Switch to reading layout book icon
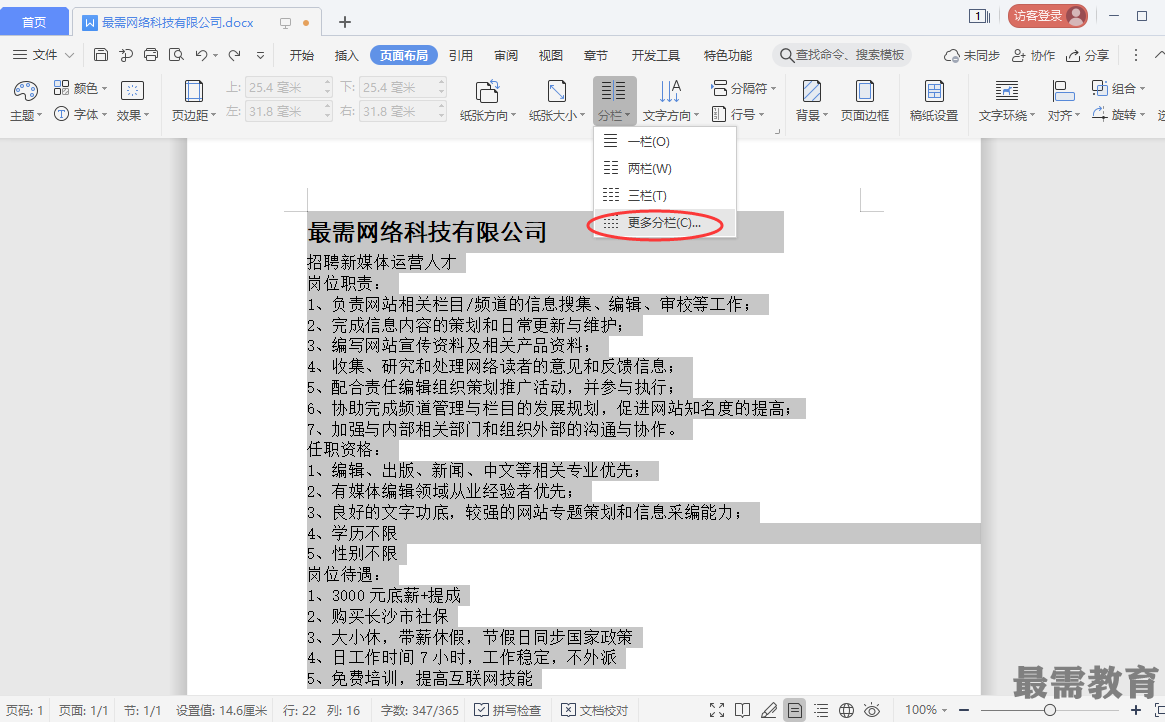 click(742, 710)
